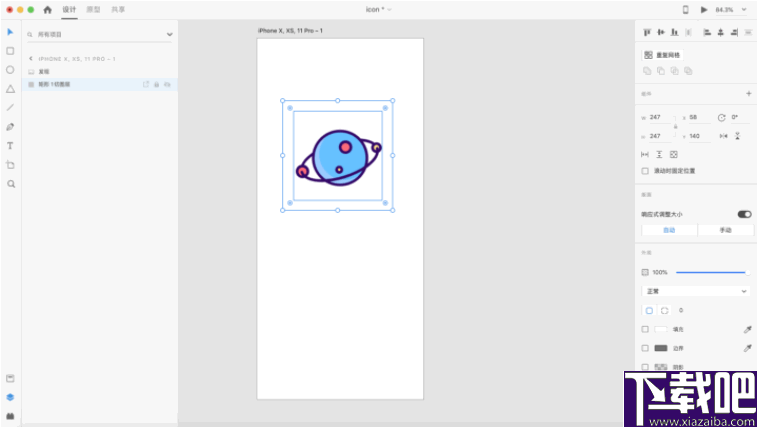Align selection to left edge
Screen dimensions: 759x427
(707, 32)
